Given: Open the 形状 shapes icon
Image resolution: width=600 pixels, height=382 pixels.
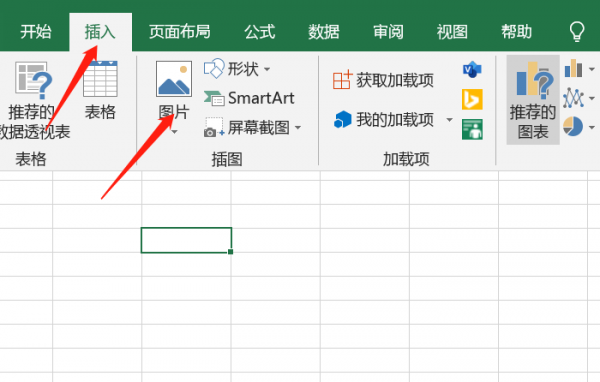Looking at the screenshot, I should tap(214, 69).
